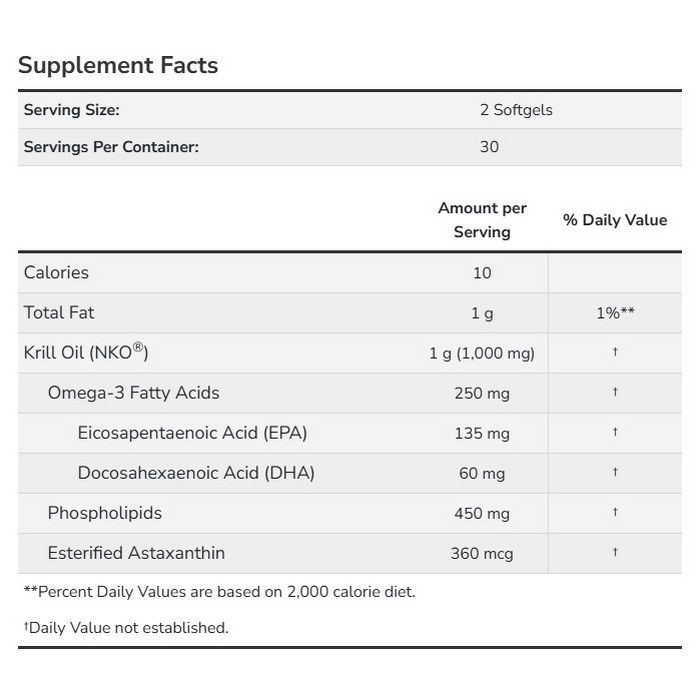This screenshot has width=700, height=700.
Task: Click the 2 Softgels value
Action: [x=516, y=110]
